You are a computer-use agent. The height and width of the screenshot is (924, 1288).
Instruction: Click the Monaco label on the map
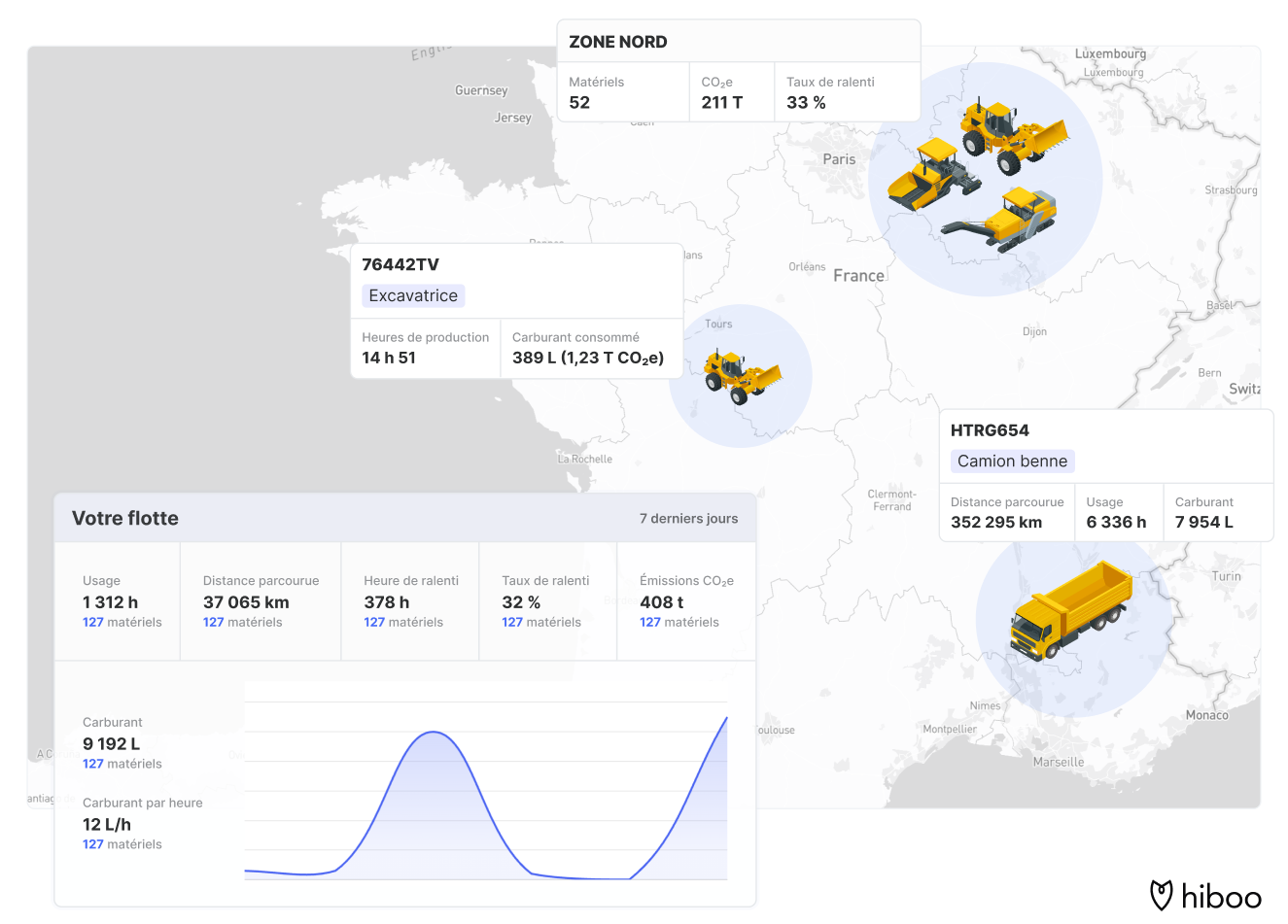click(1206, 715)
